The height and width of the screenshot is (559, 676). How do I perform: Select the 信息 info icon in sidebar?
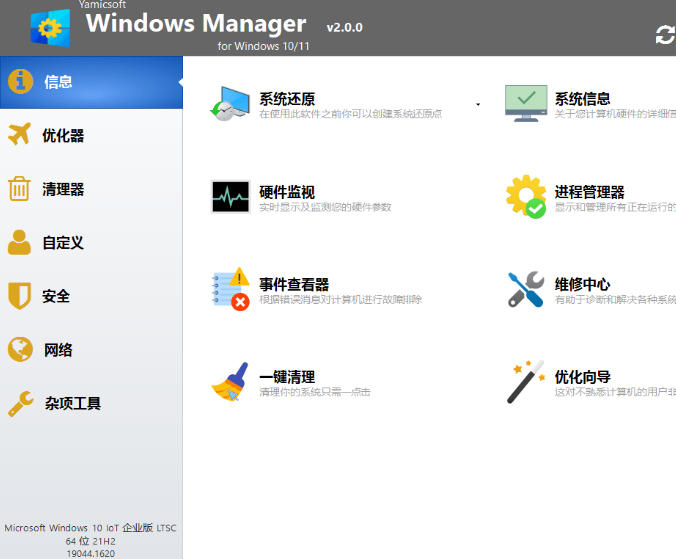pos(20,81)
